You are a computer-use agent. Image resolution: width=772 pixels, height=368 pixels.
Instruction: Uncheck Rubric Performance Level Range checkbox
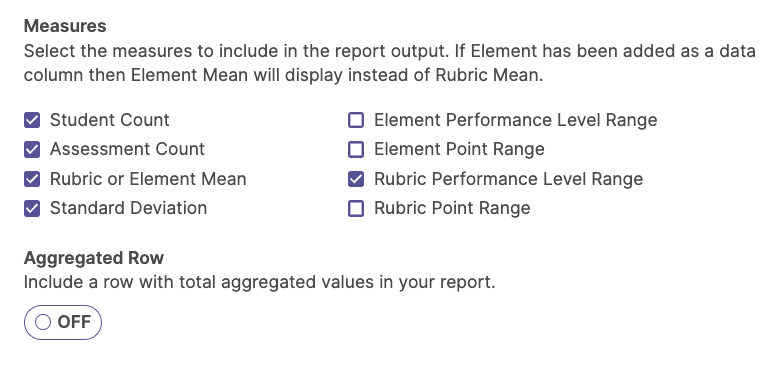[356, 179]
